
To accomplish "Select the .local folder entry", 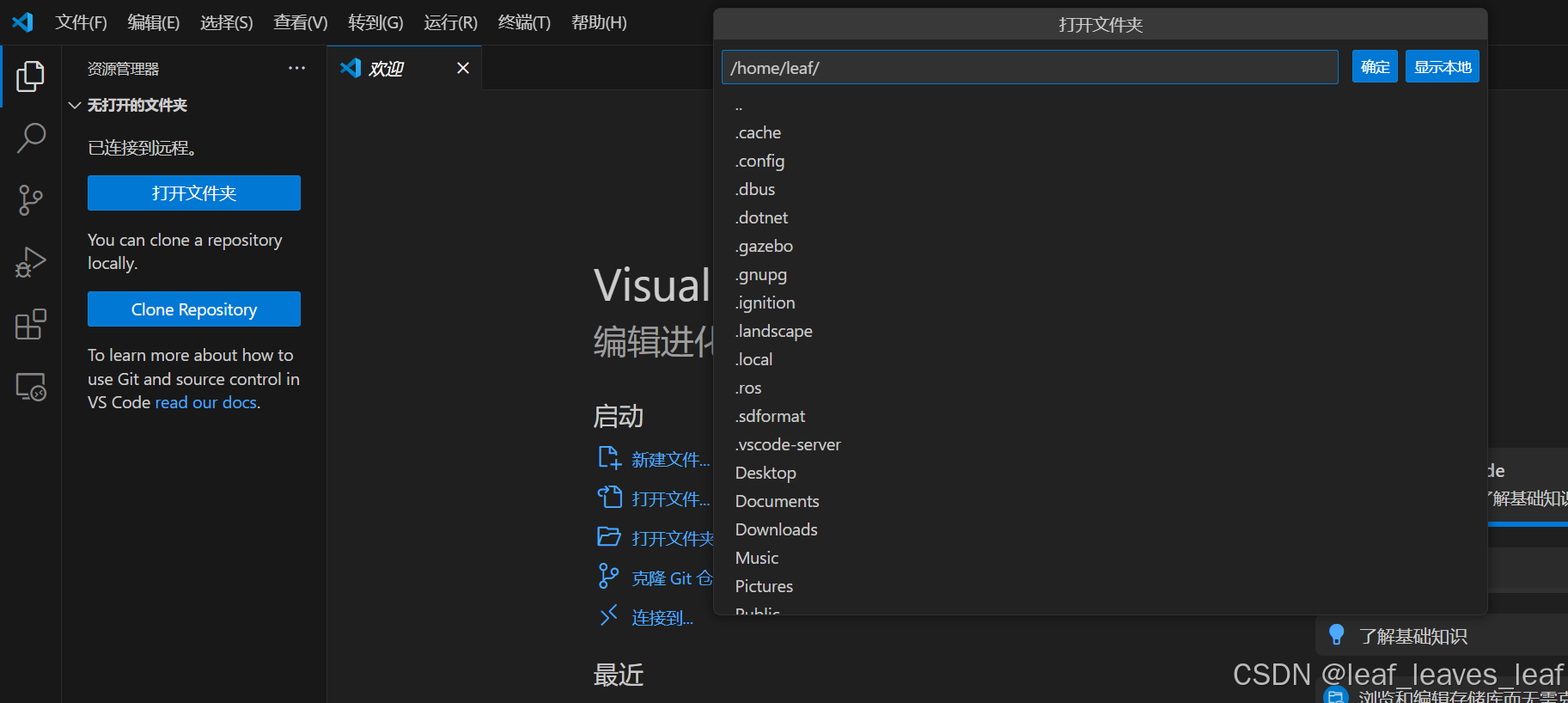I will point(1101,359).
